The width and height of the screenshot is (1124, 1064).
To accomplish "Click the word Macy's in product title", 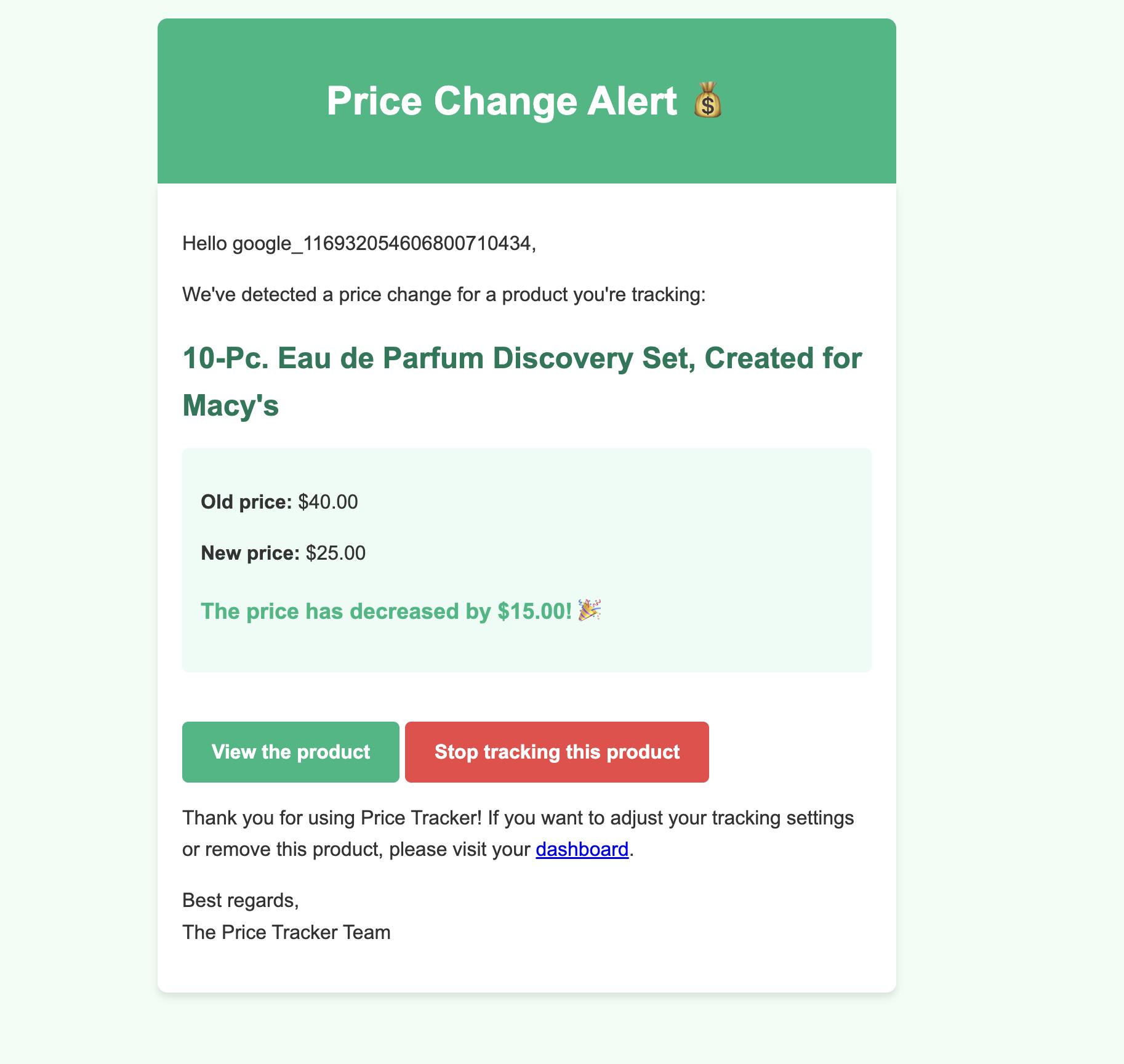I will pyautogui.click(x=231, y=406).
